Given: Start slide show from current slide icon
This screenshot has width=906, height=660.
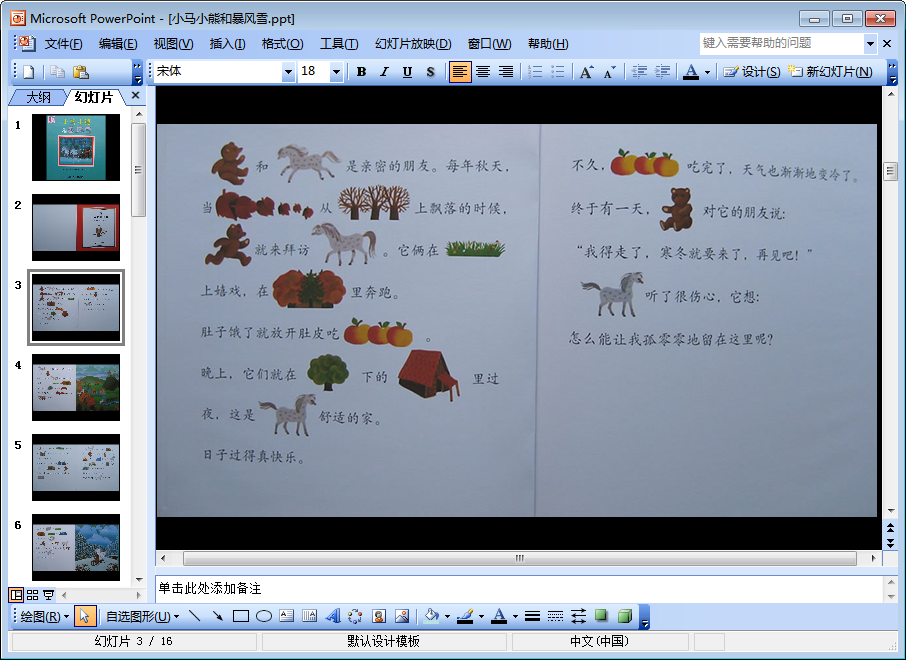Looking at the screenshot, I should tap(49, 595).
